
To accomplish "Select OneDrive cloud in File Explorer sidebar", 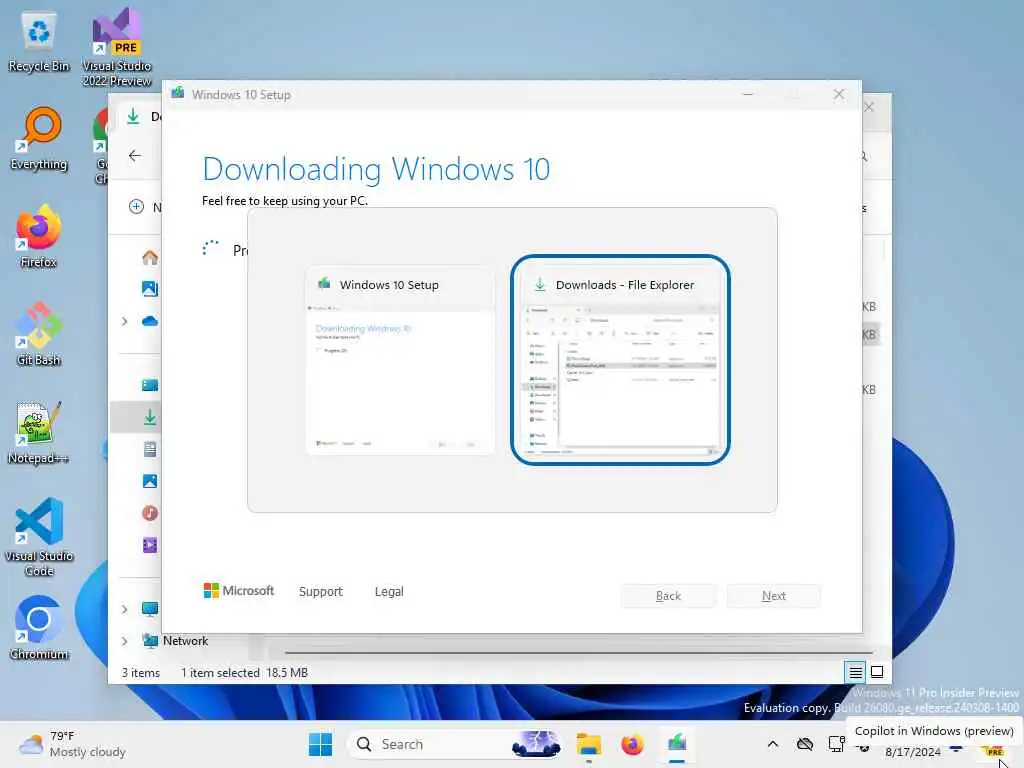I will (150, 321).
